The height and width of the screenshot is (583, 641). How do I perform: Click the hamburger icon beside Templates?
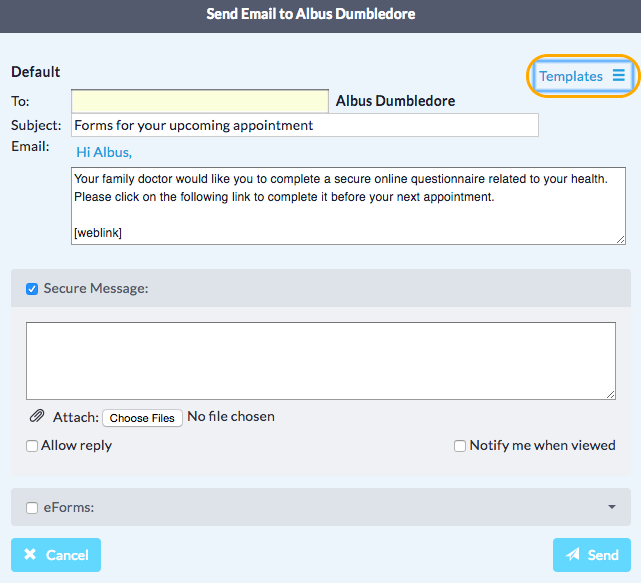pos(619,76)
